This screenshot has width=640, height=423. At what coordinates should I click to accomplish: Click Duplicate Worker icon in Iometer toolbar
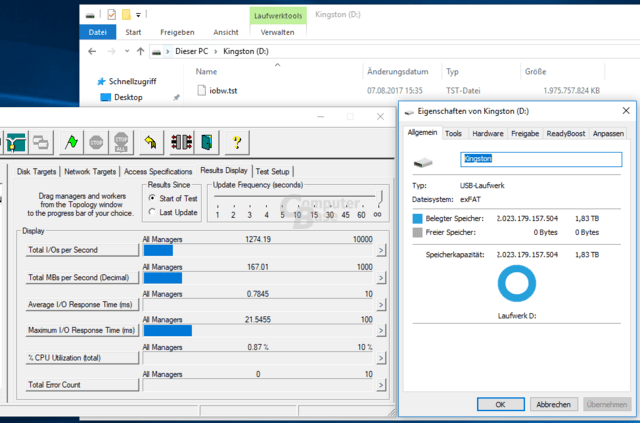pyautogui.click(x=41, y=142)
